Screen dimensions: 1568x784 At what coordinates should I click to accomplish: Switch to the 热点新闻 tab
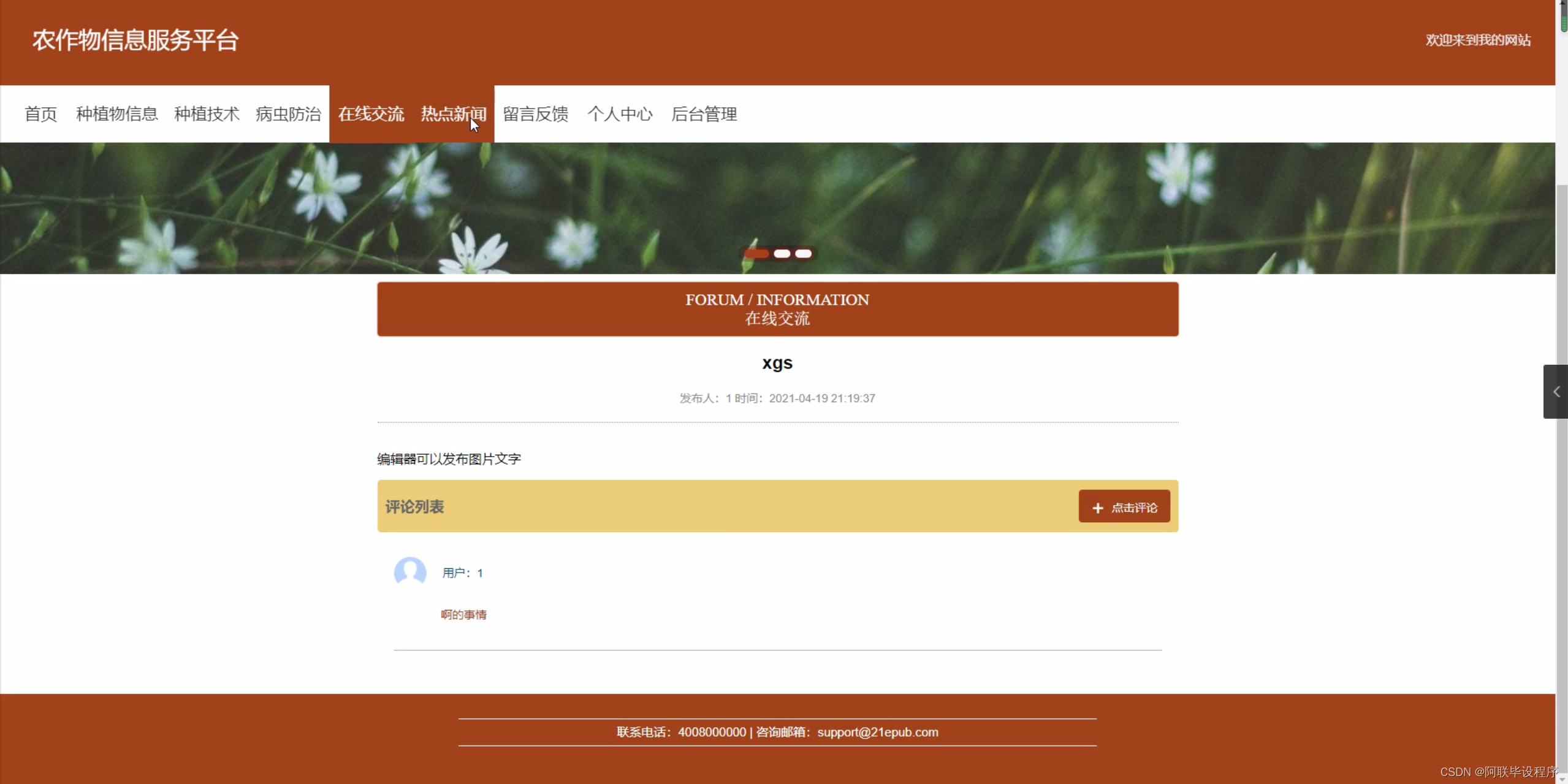point(453,114)
